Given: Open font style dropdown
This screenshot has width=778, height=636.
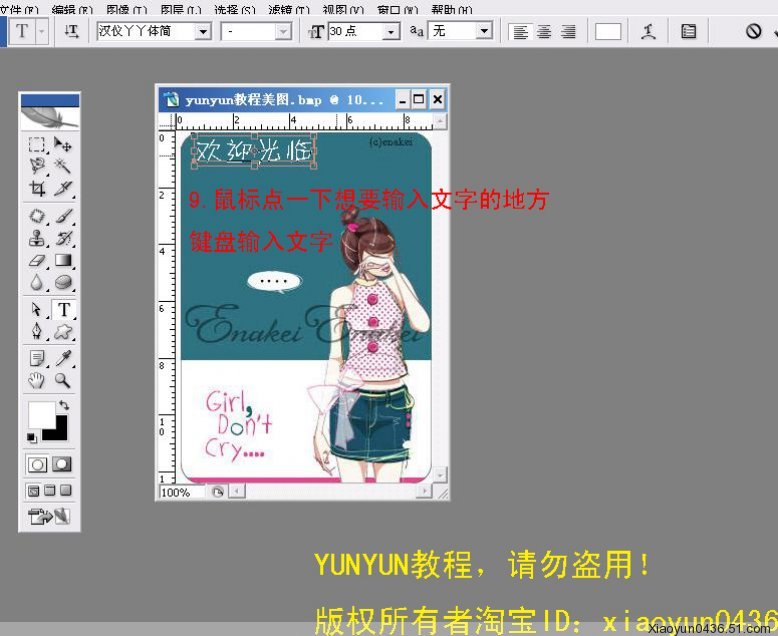Looking at the screenshot, I should (283, 32).
